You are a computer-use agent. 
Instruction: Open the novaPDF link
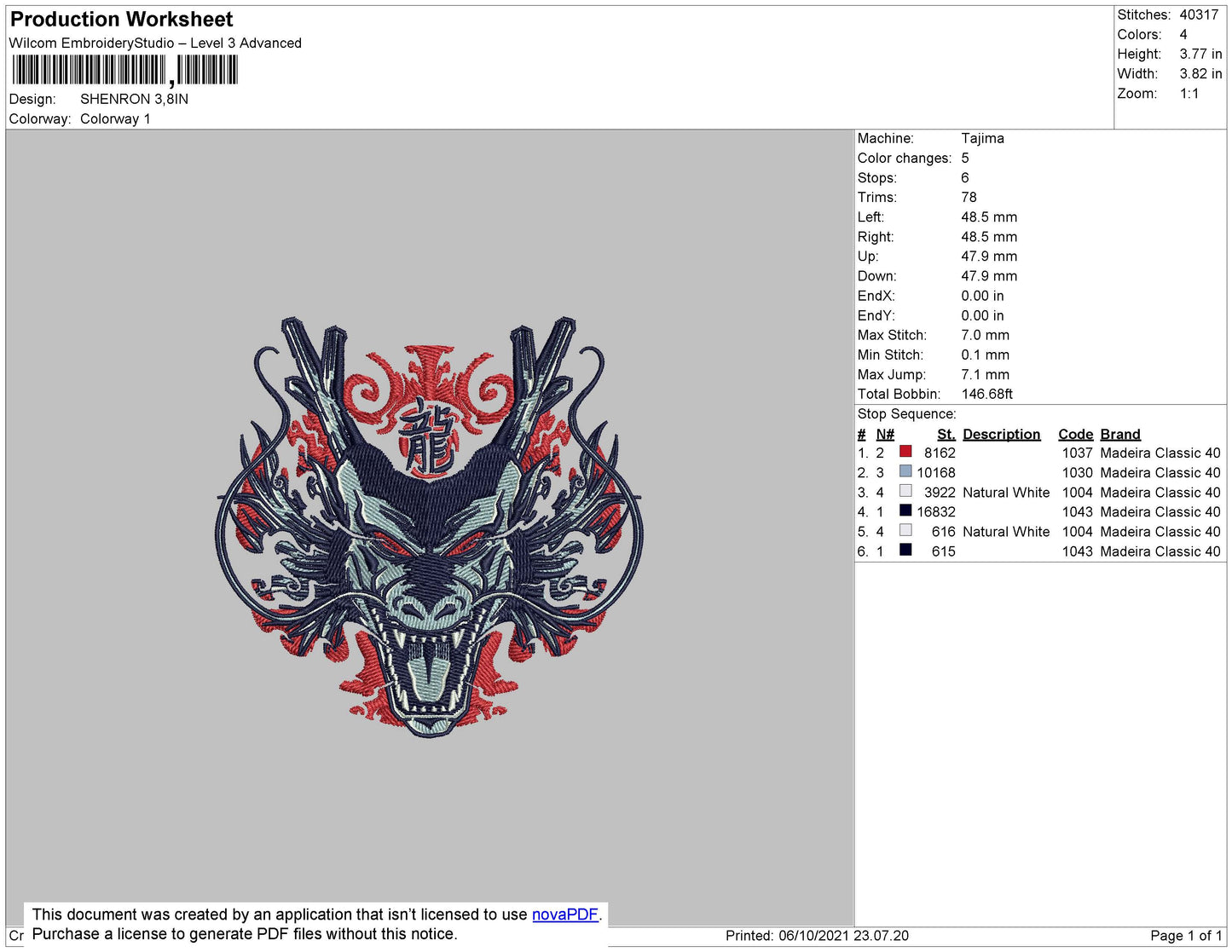coord(565,914)
